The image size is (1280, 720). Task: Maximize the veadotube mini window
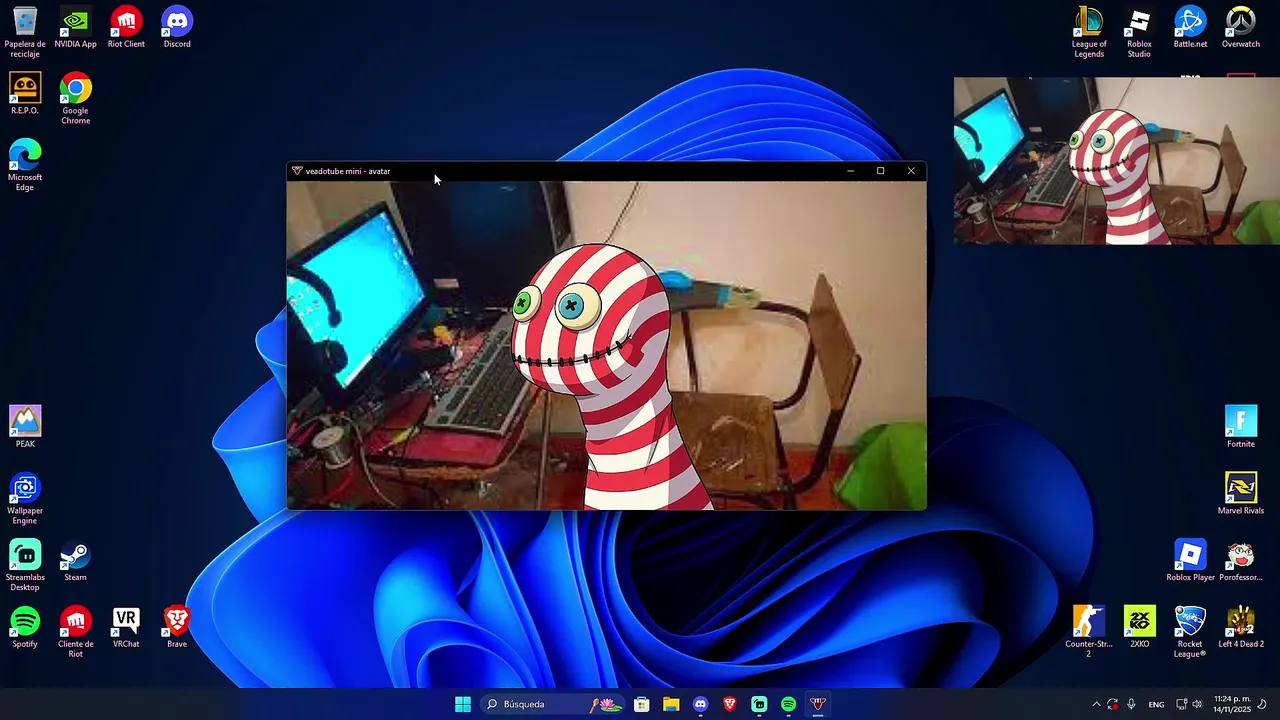tap(880, 171)
